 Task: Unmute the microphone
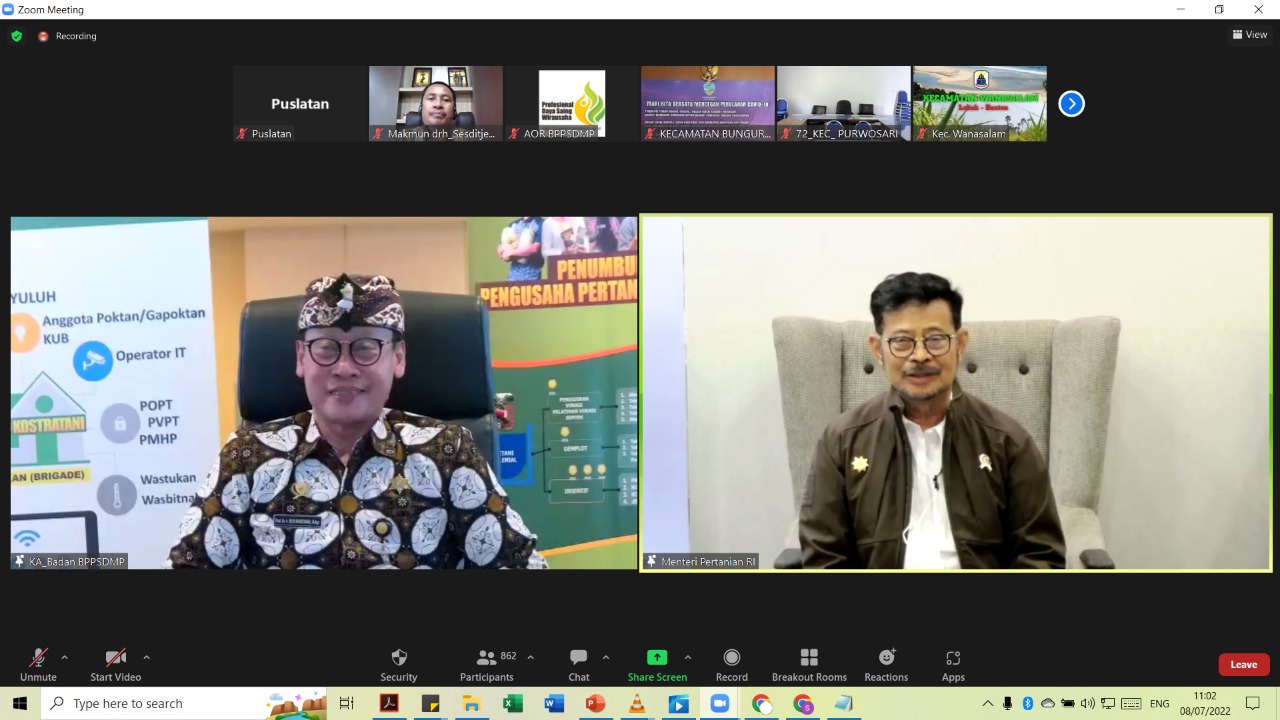tap(38, 664)
